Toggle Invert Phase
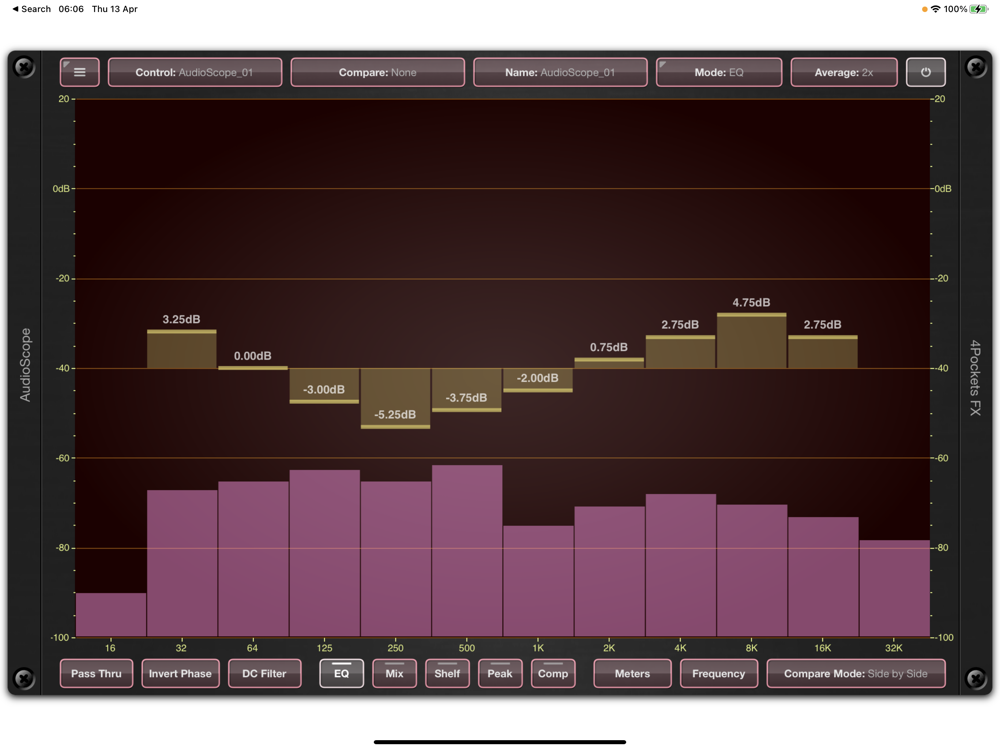Image resolution: width=1000 pixels, height=750 pixels. (x=180, y=673)
